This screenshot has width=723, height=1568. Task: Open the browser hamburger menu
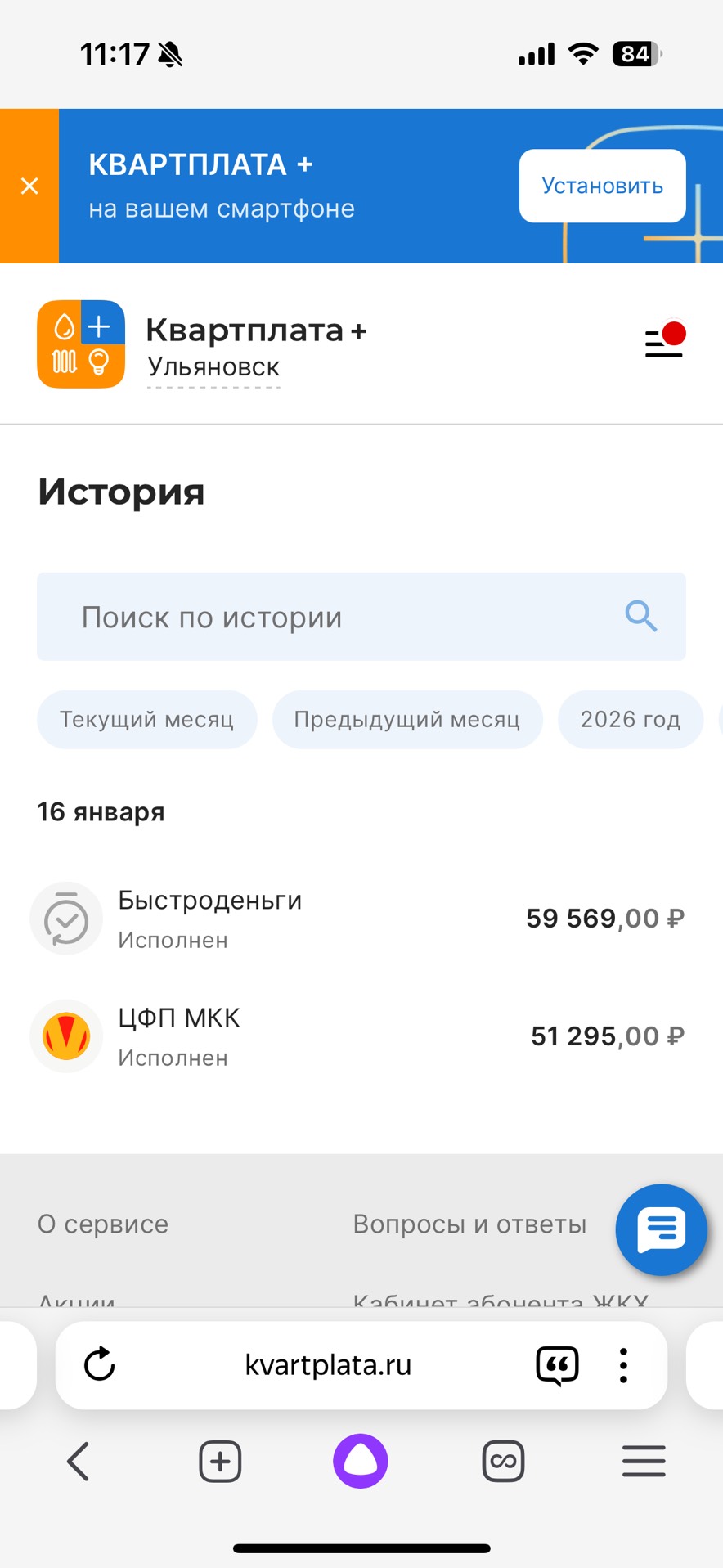click(644, 1462)
